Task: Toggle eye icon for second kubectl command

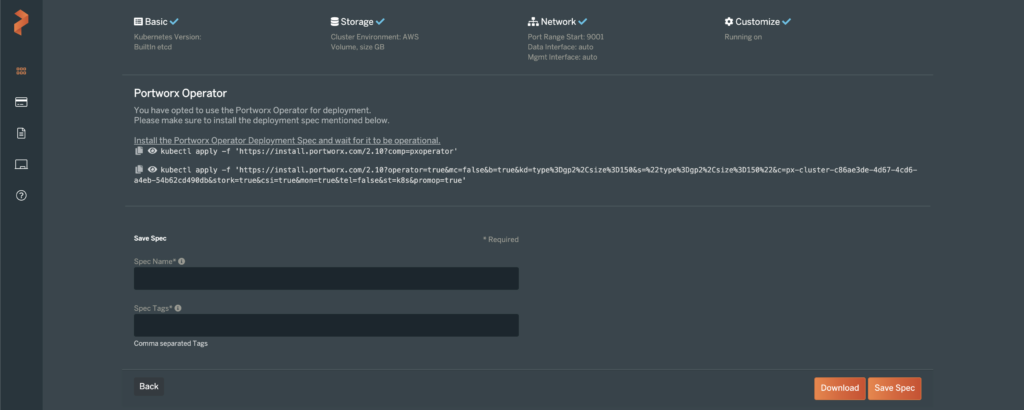Action: click(x=152, y=171)
